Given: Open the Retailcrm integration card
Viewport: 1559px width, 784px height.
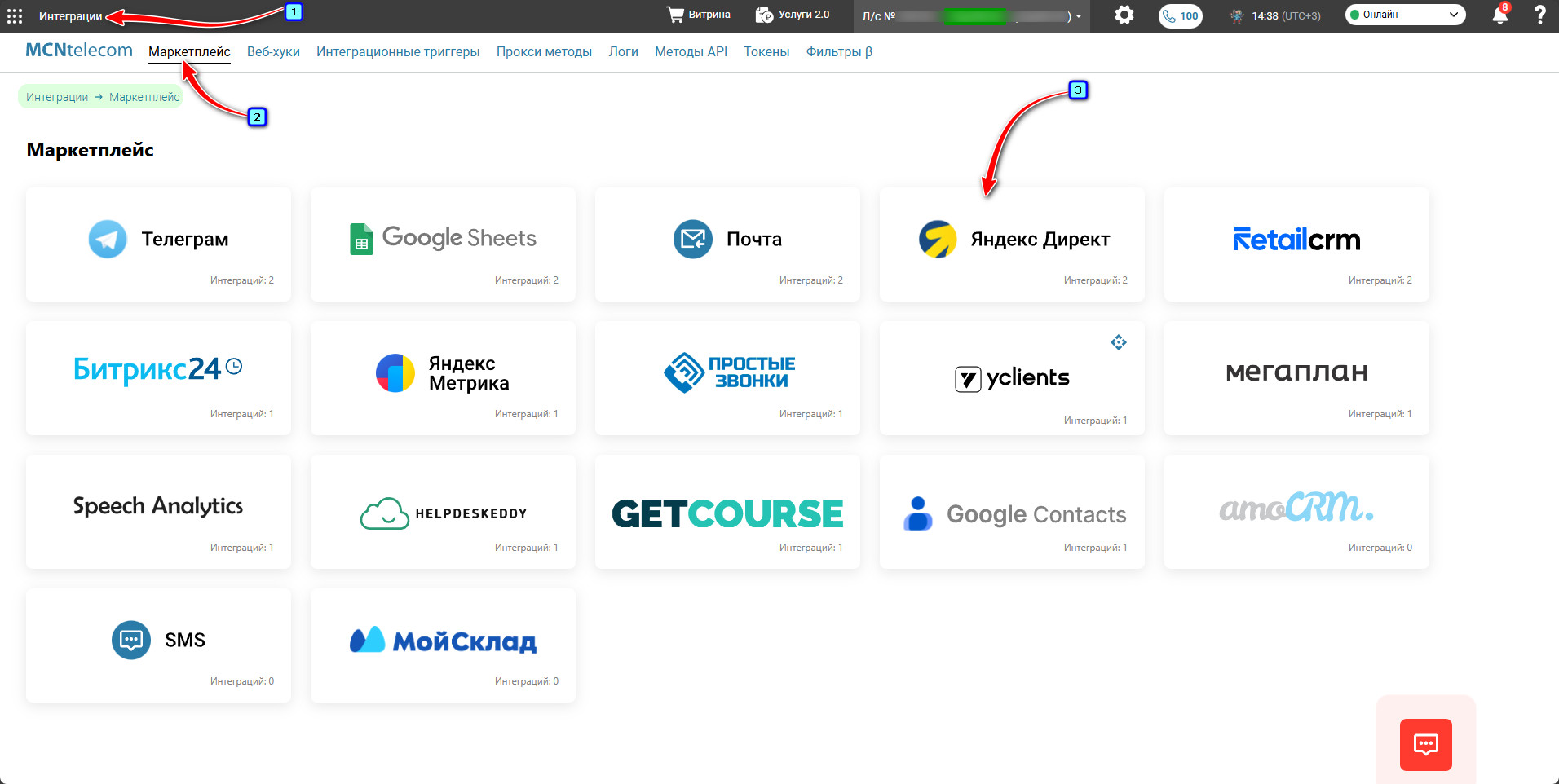Looking at the screenshot, I should click(1296, 244).
